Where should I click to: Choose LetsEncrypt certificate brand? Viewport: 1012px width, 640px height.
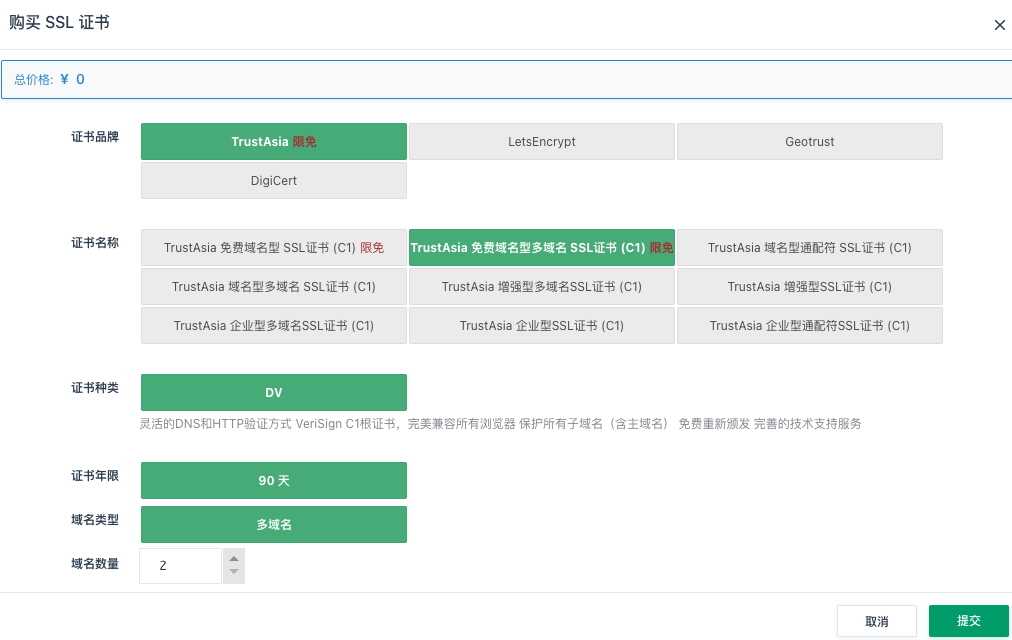click(541, 141)
